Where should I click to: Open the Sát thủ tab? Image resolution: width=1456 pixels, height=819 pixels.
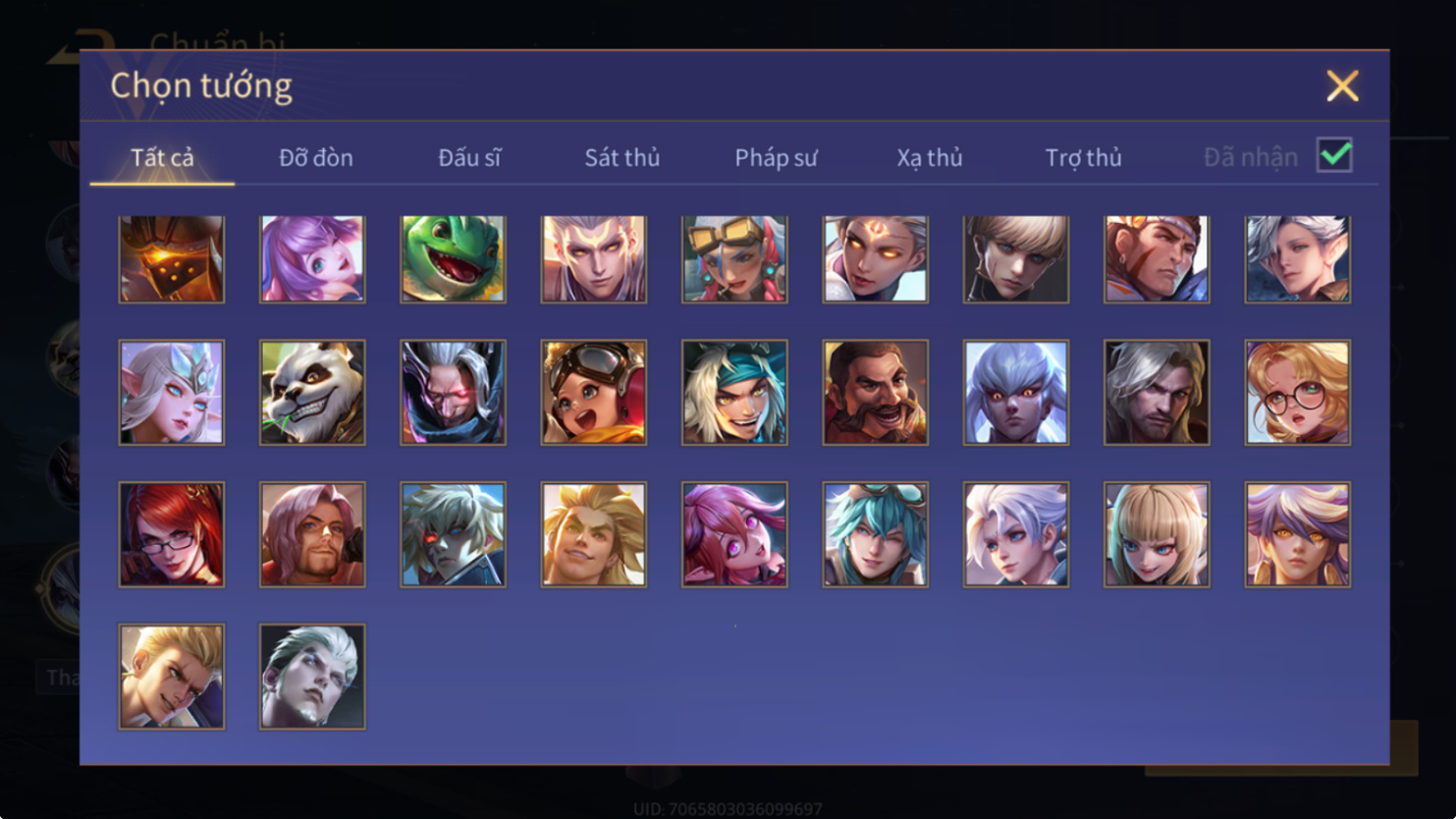622,157
